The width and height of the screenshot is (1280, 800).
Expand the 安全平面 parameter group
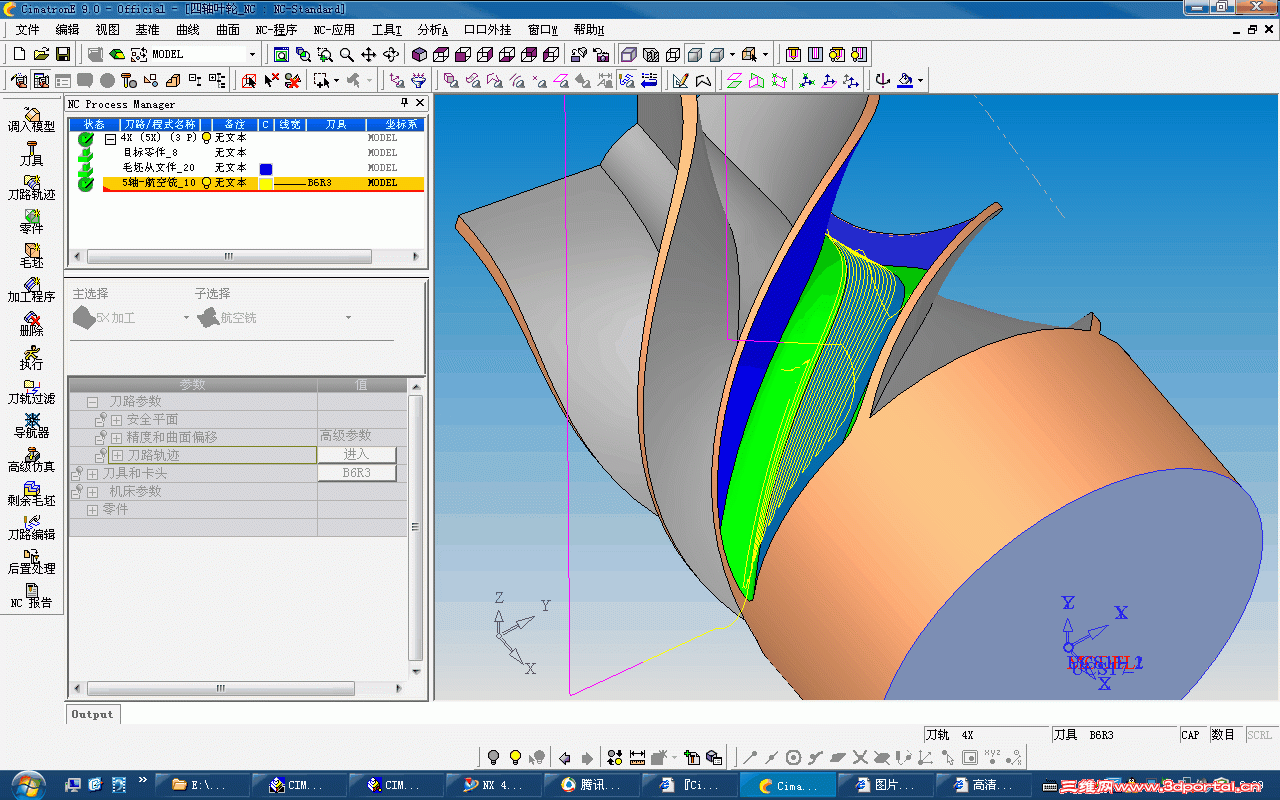(x=116, y=420)
